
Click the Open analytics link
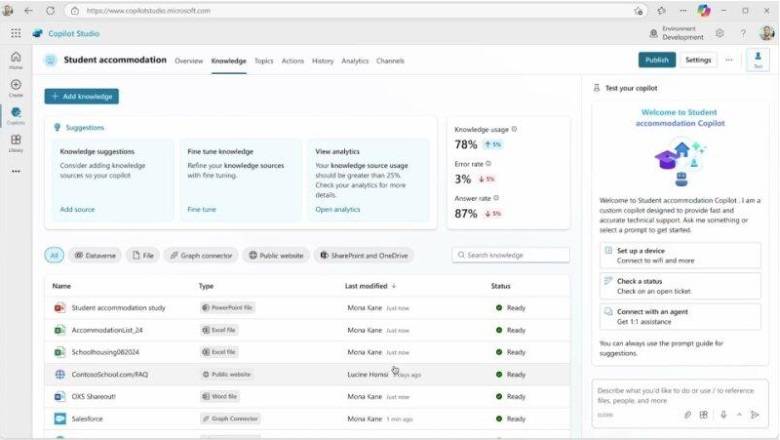(x=338, y=209)
